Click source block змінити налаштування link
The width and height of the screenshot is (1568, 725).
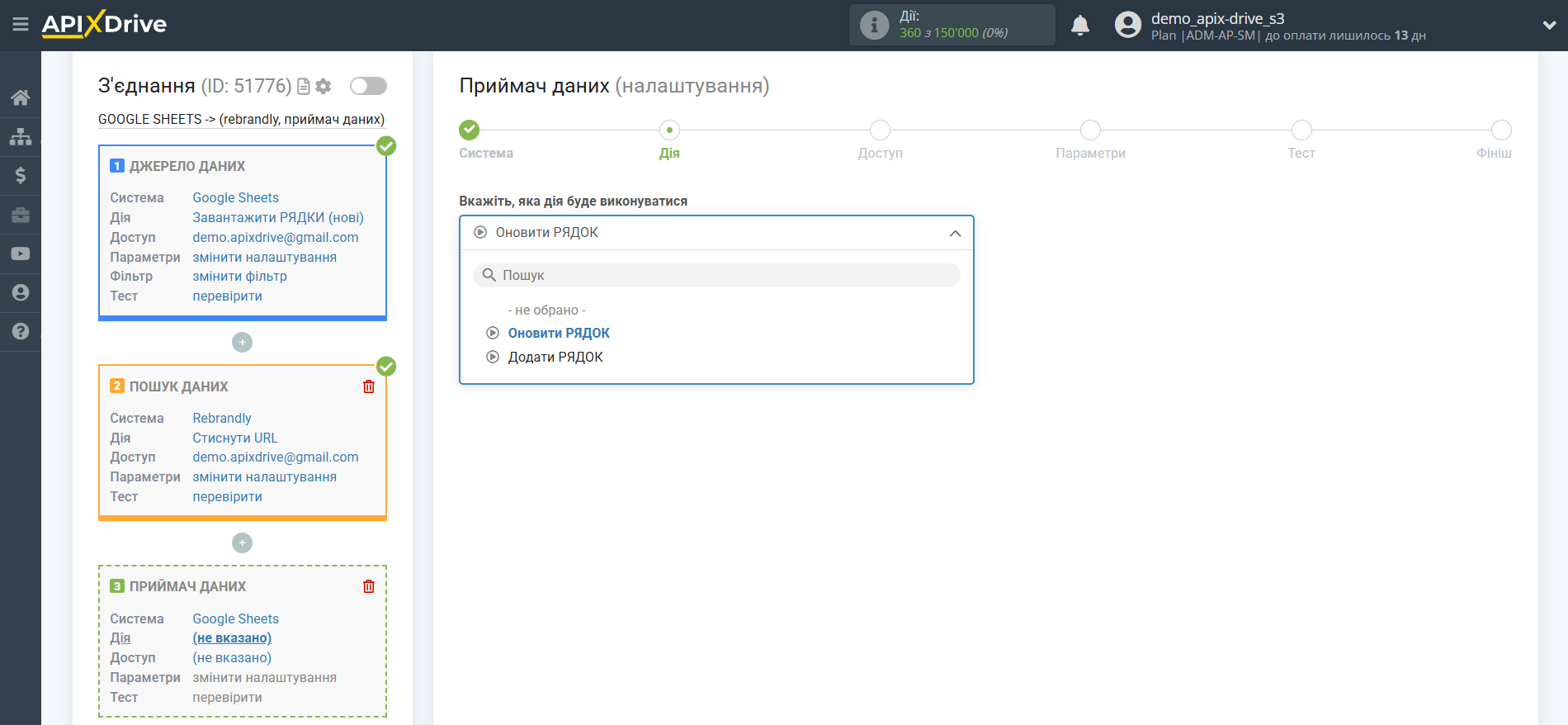[x=265, y=258]
